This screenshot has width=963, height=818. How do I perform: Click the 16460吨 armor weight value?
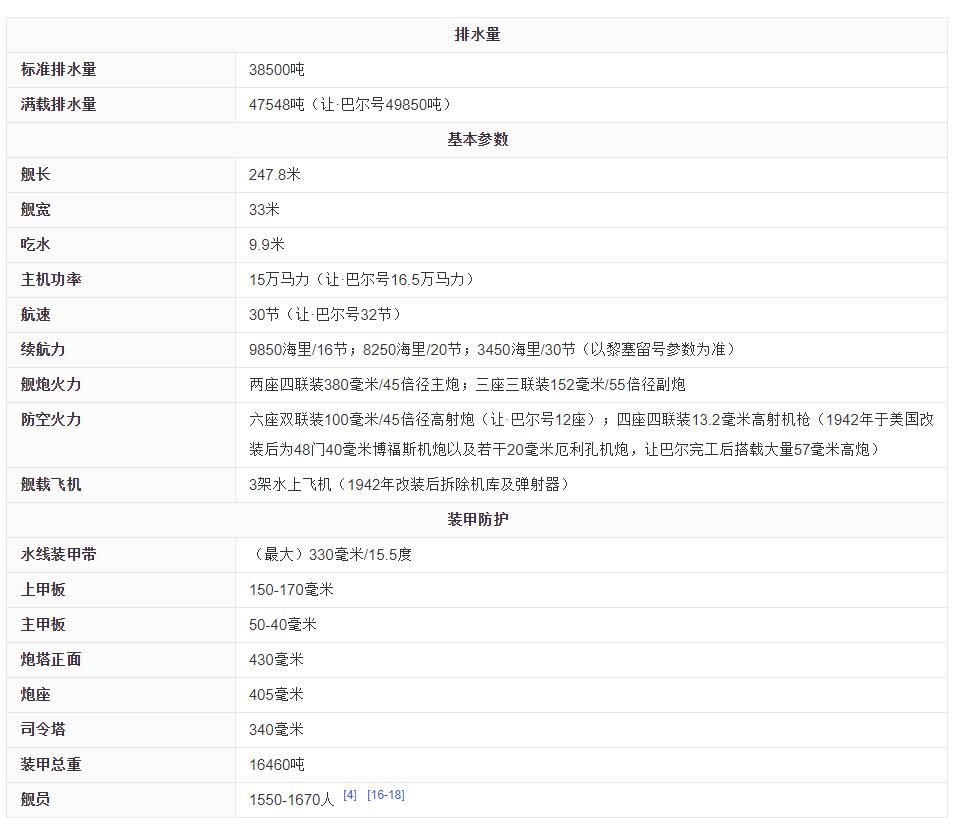277,765
